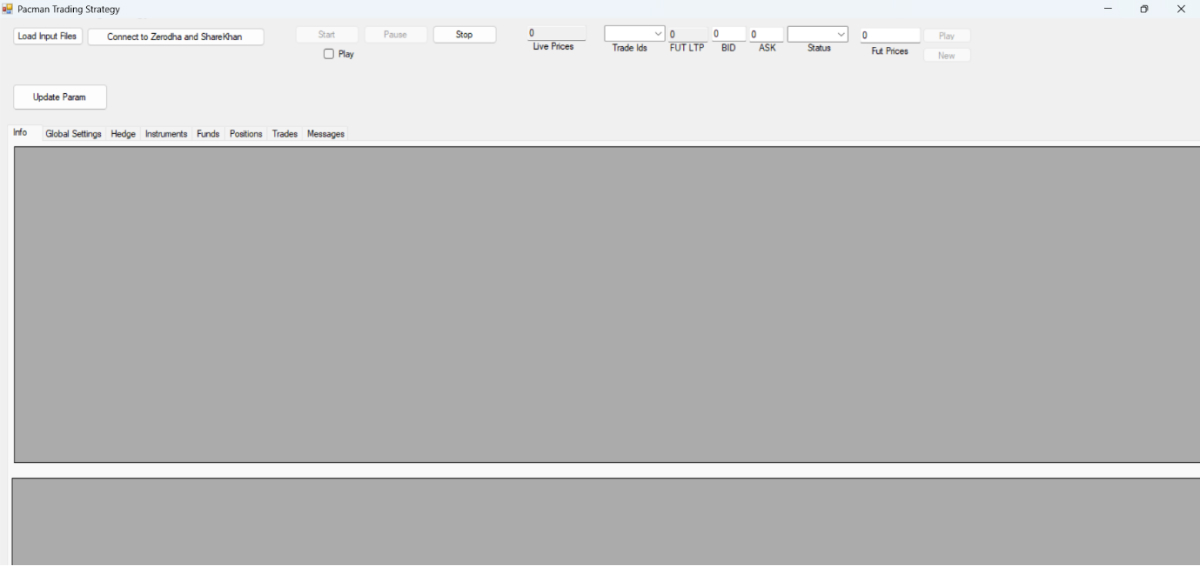The height and width of the screenshot is (566, 1200).
Task: Enable the Play checkbox
Action: (328, 54)
